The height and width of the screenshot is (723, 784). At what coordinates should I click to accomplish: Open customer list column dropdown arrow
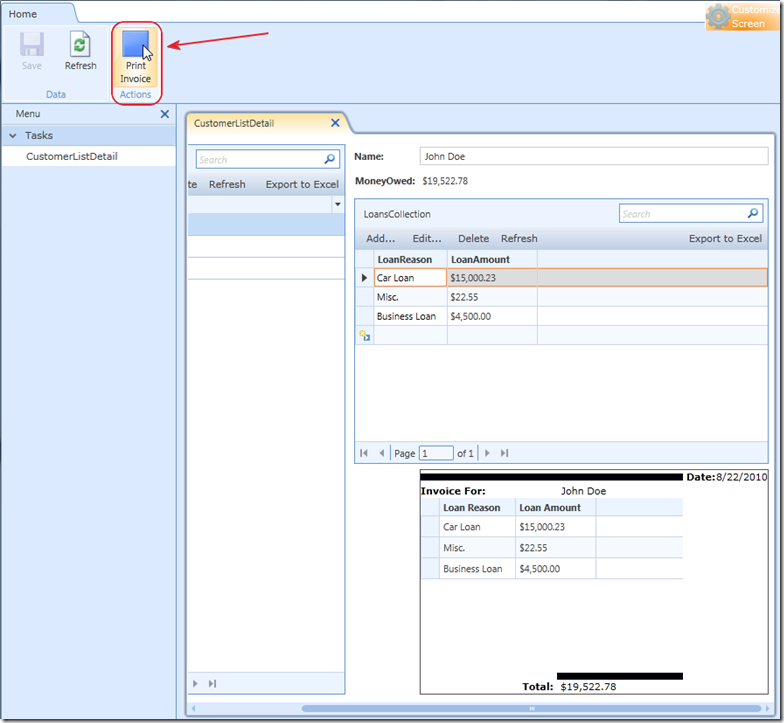pyautogui.click(x=338, y=204)
